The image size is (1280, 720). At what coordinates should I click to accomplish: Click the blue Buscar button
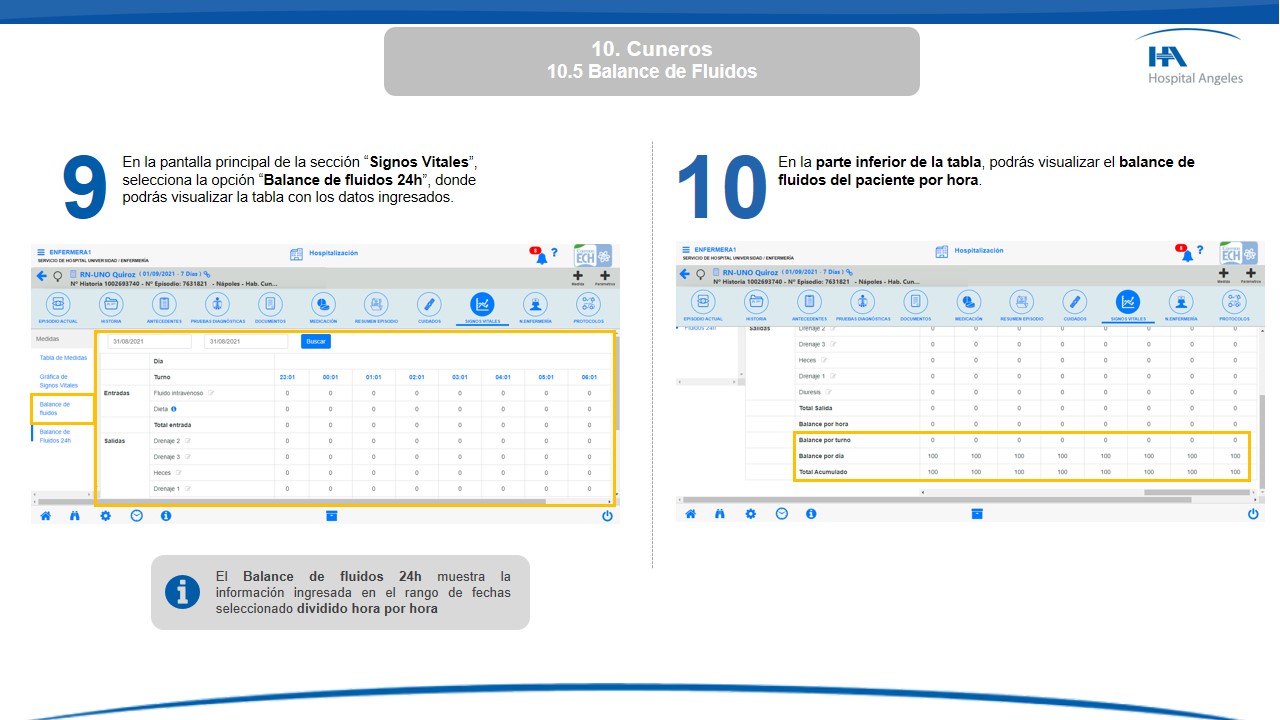pyautogui.click(x=315, y=341)
